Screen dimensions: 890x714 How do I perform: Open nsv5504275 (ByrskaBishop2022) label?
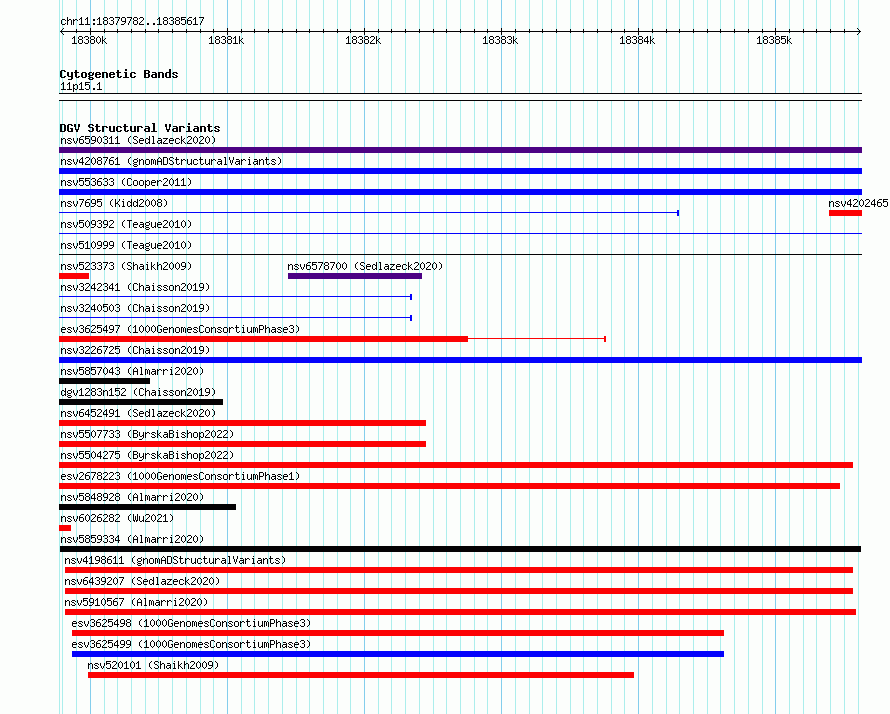147,455
